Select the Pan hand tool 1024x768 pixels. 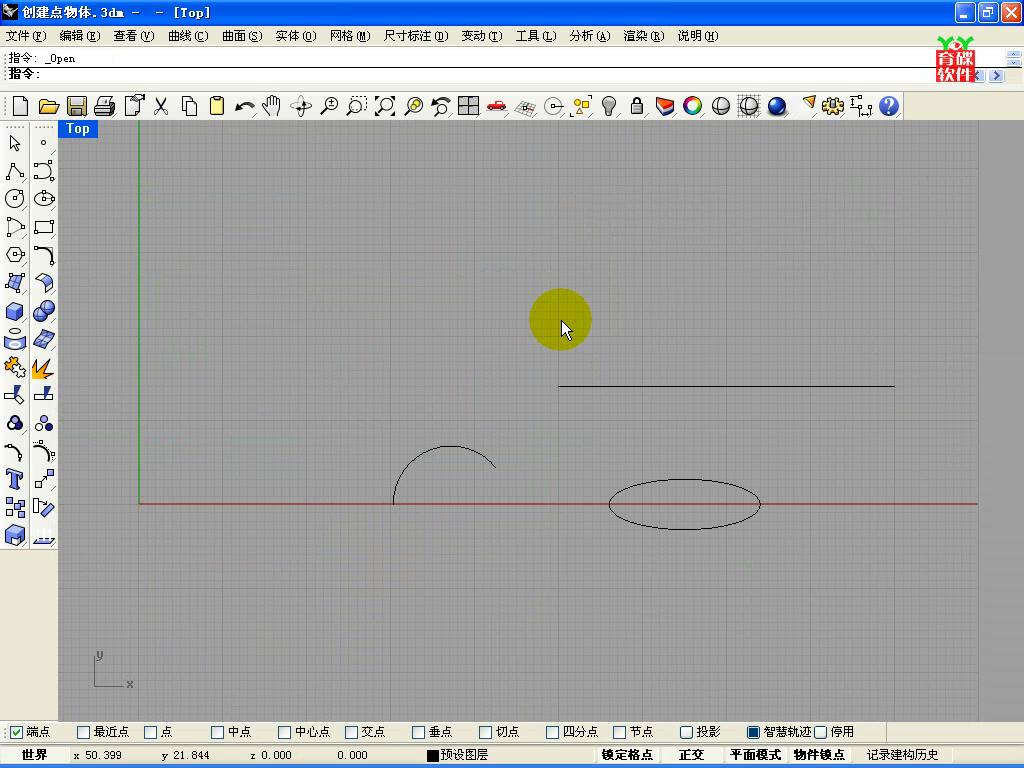point(272,106)
